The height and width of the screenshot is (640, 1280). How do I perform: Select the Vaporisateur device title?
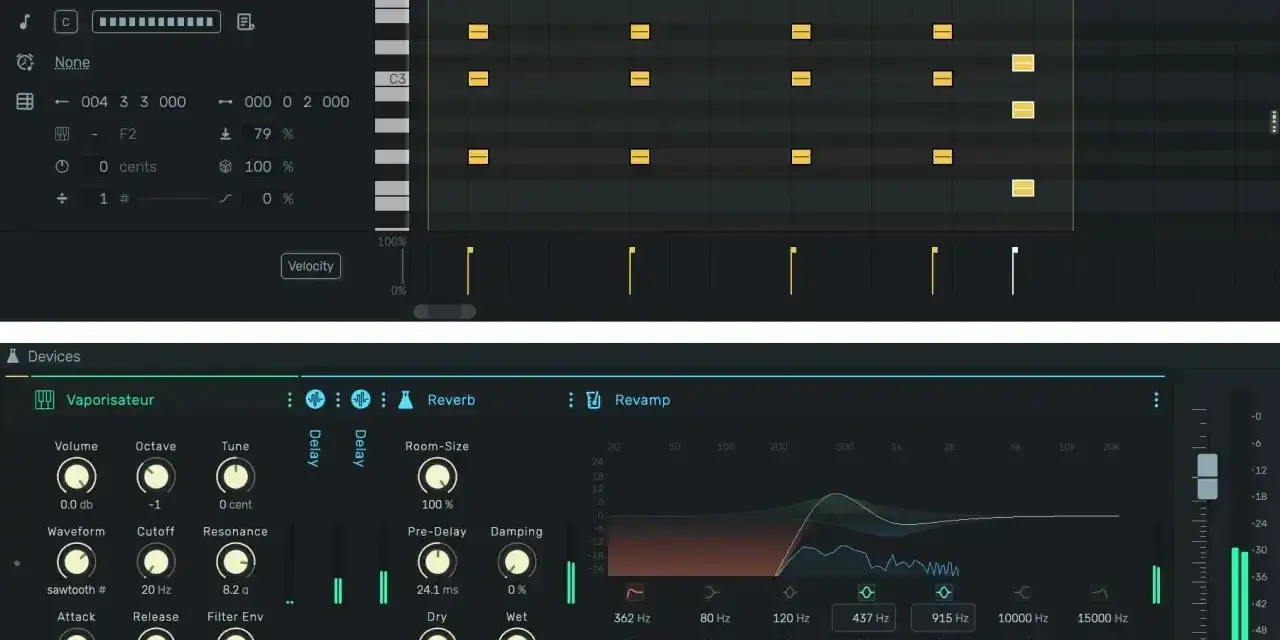(110, 400)
